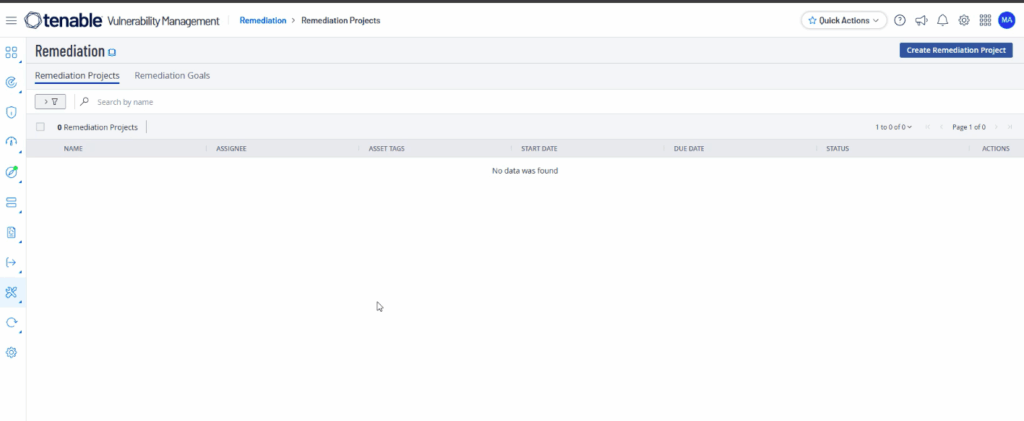This screenshot has width=1024, height=421.
Task: Open the gauge meter sidebar icon
Action: click(x=11, y=142)
